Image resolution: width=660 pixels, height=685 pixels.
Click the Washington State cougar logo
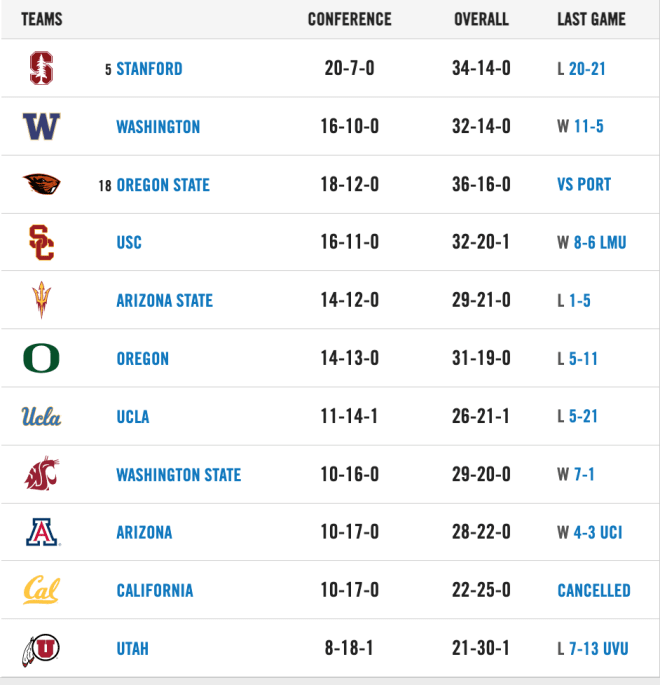click(41, 474)
